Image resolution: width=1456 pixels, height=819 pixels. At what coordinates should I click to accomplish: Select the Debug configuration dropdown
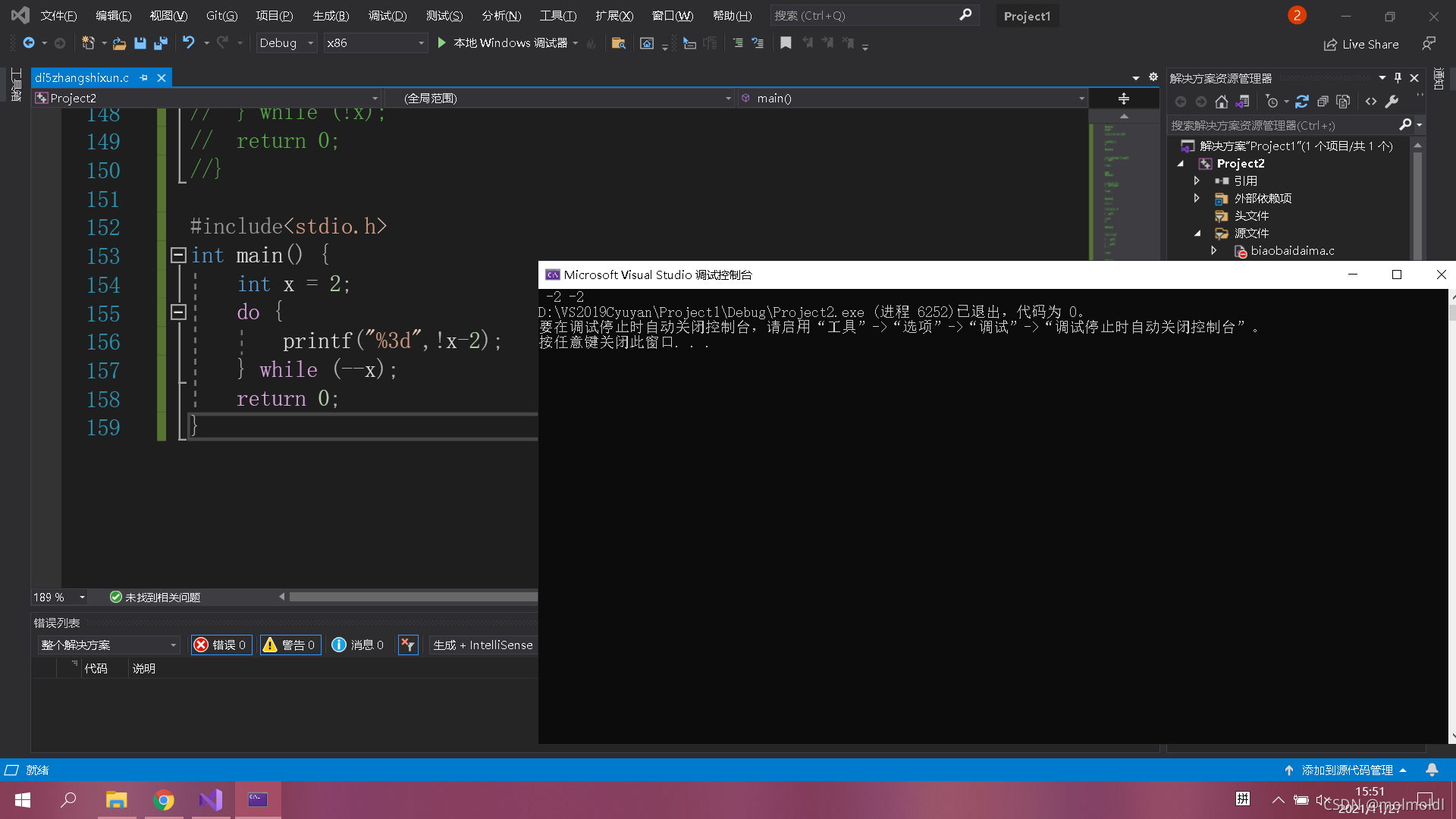tap(286, 42)
